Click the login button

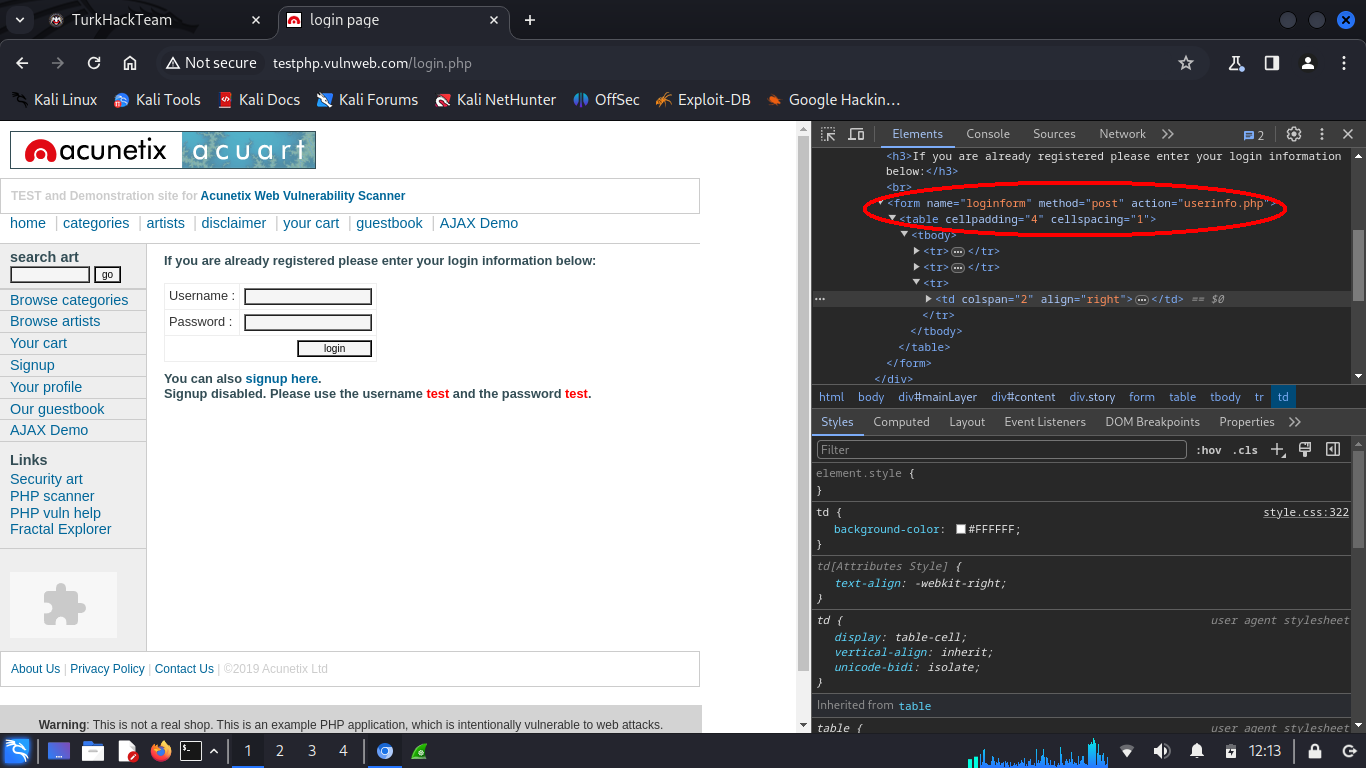(x=334, y=348)
